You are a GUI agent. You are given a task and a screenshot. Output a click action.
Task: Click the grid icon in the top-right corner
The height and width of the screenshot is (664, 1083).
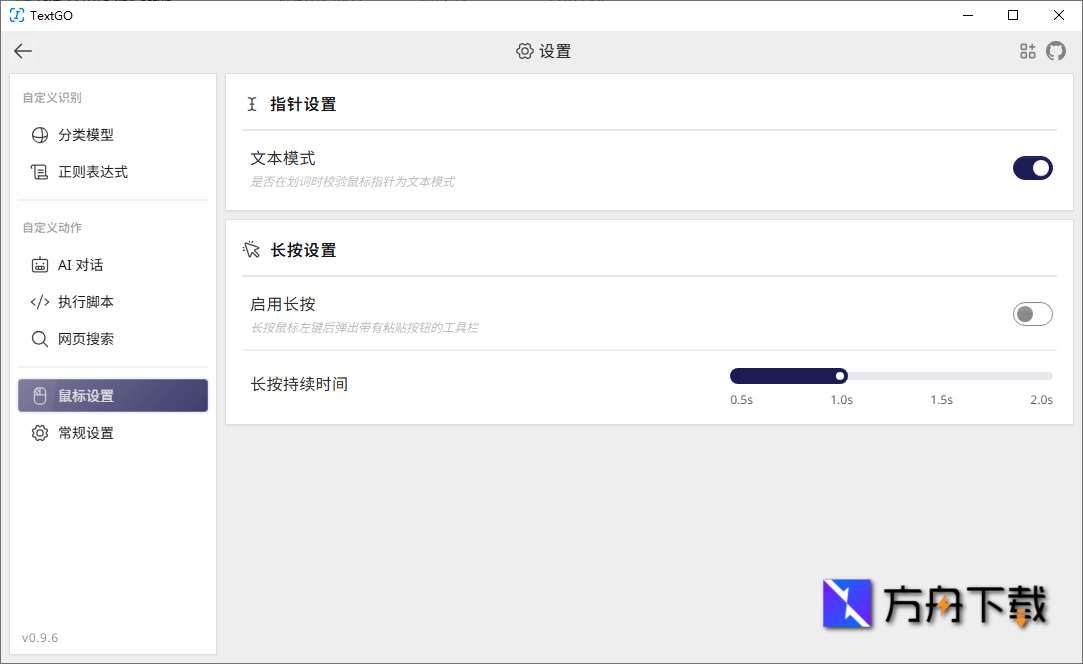(x=1027, y=51)
